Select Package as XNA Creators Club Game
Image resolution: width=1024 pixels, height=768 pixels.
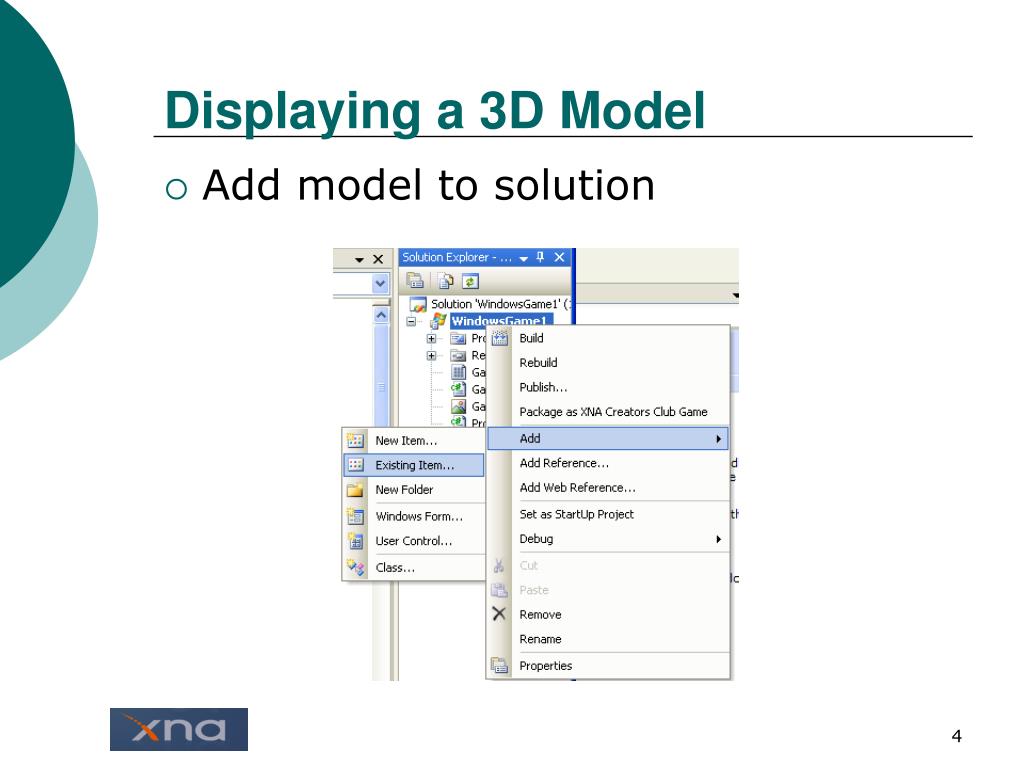(x=609, y=412)
